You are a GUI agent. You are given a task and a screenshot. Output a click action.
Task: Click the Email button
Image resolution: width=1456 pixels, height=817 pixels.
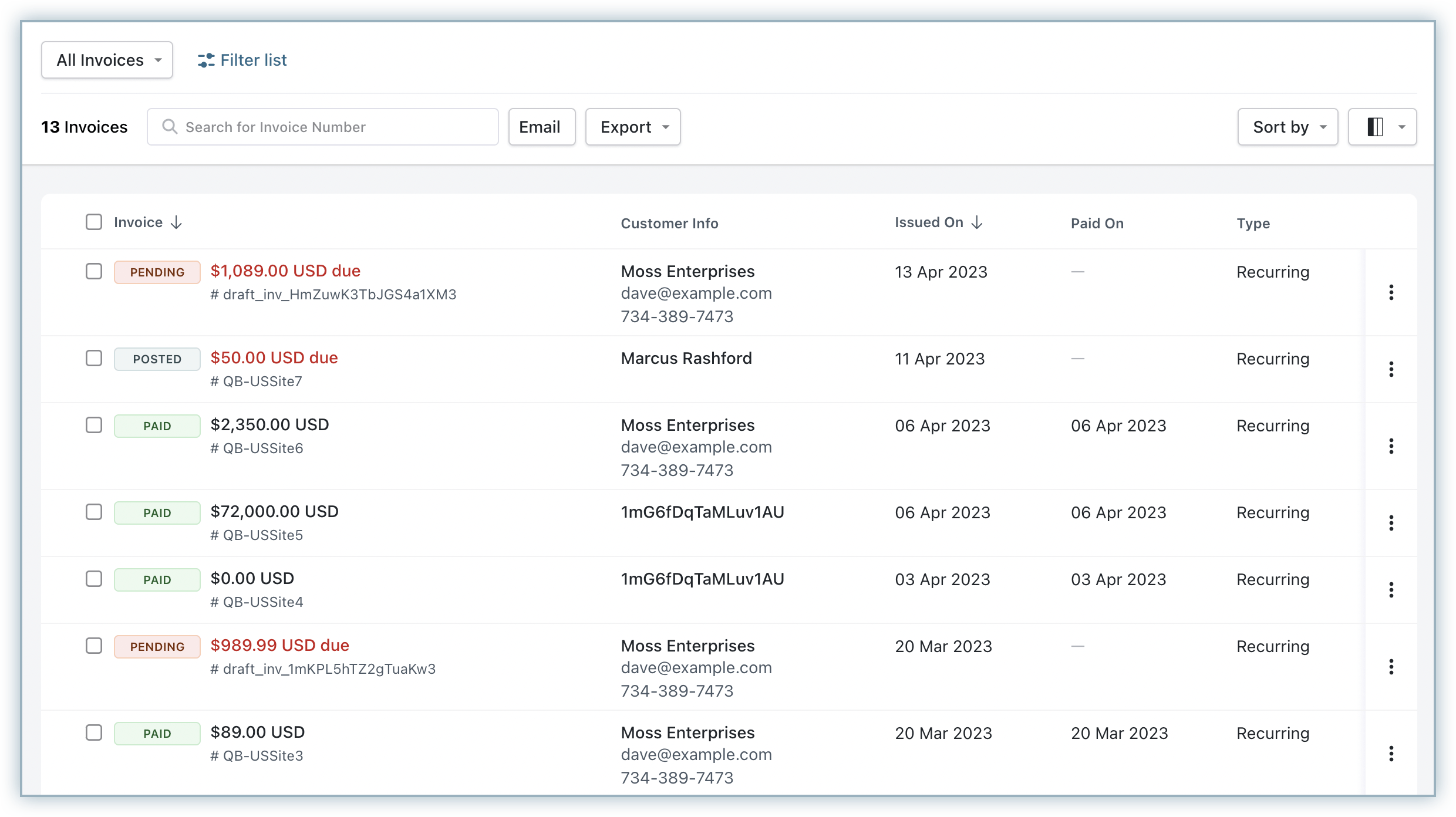pyautogui.click(x=541, y=127)
